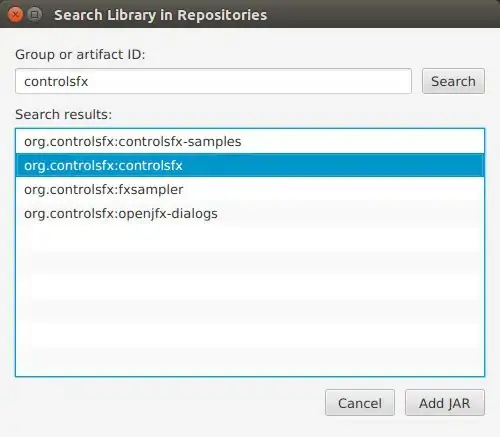The image size is (500, 437).
Task: Click empty area below the results list entries
Action: click(250, 300)
